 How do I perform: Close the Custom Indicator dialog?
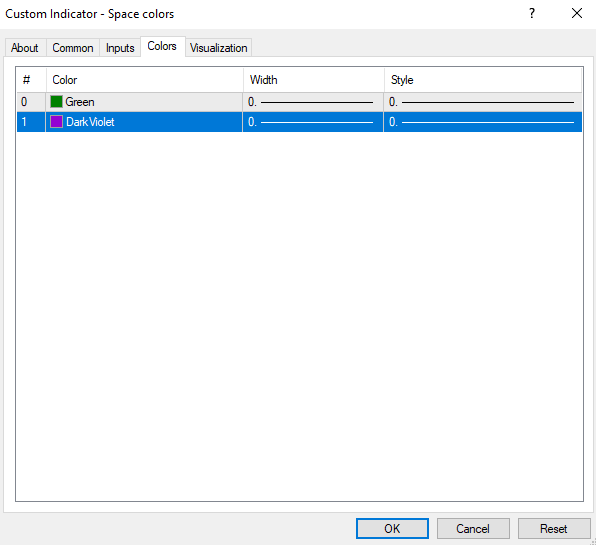577,14
